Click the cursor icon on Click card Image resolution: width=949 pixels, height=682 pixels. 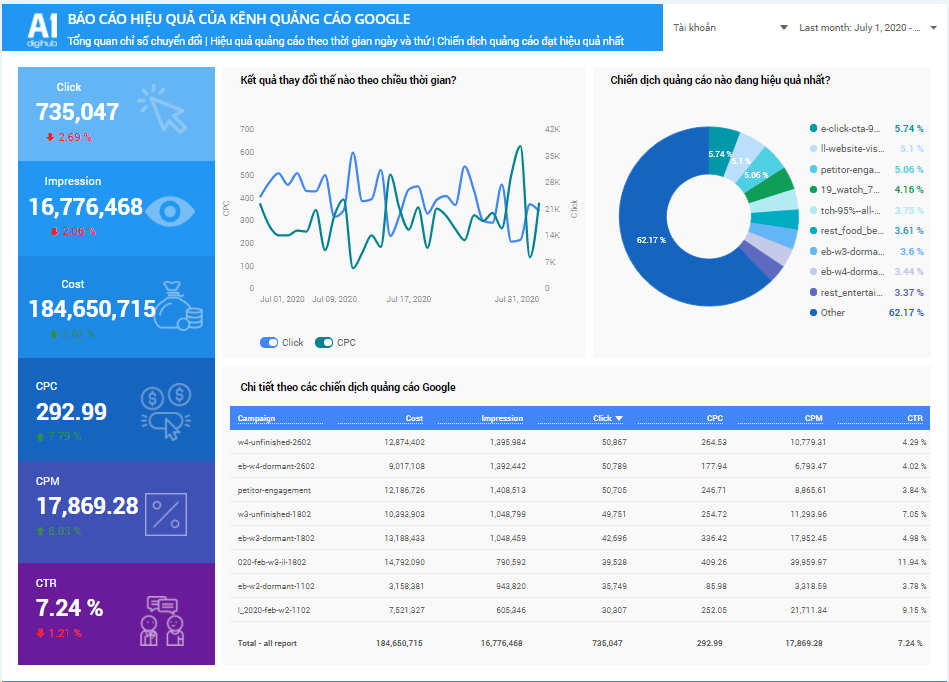(x=163, y=108)
